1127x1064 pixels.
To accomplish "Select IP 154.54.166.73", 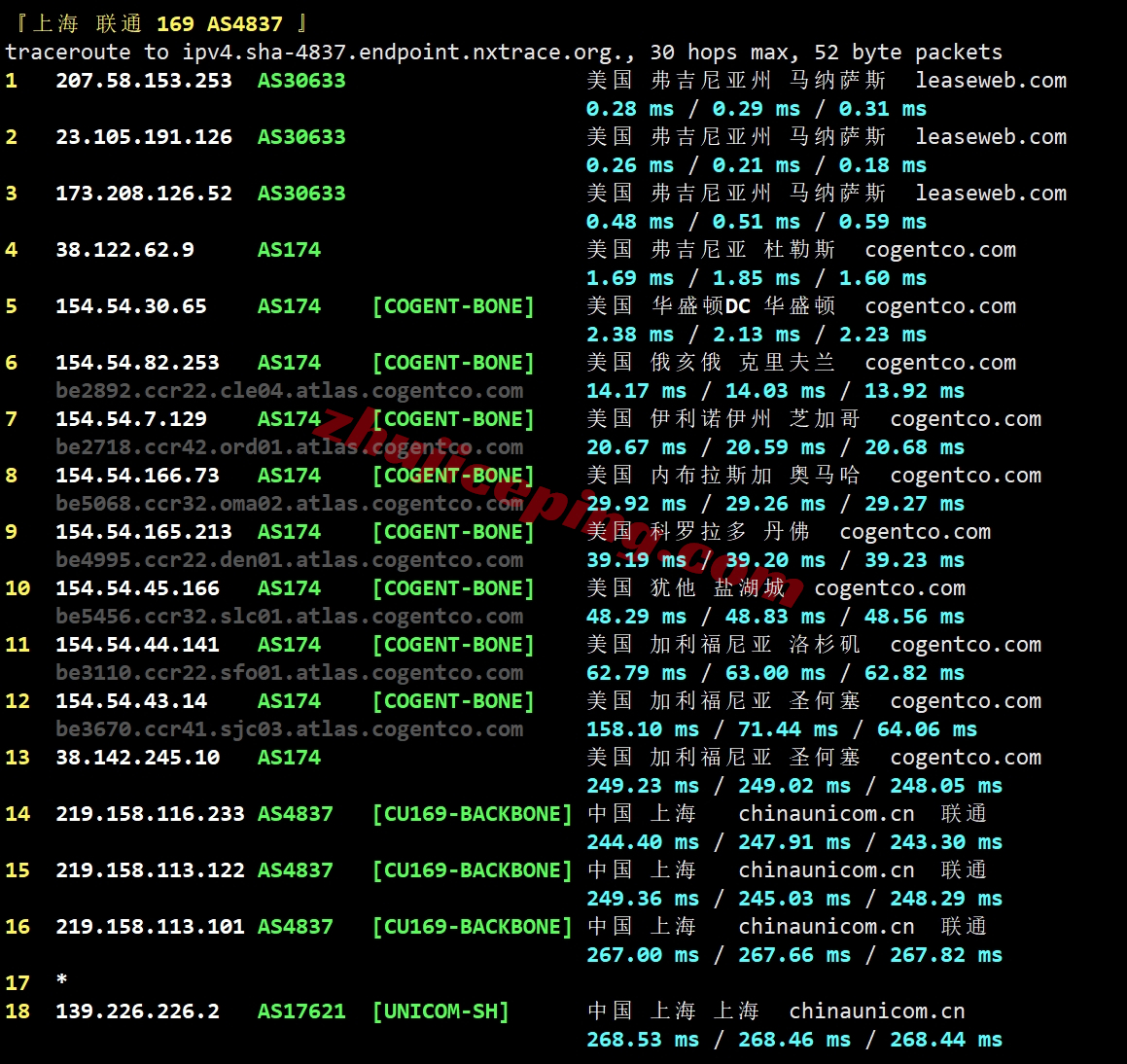I will pos(137,476).
